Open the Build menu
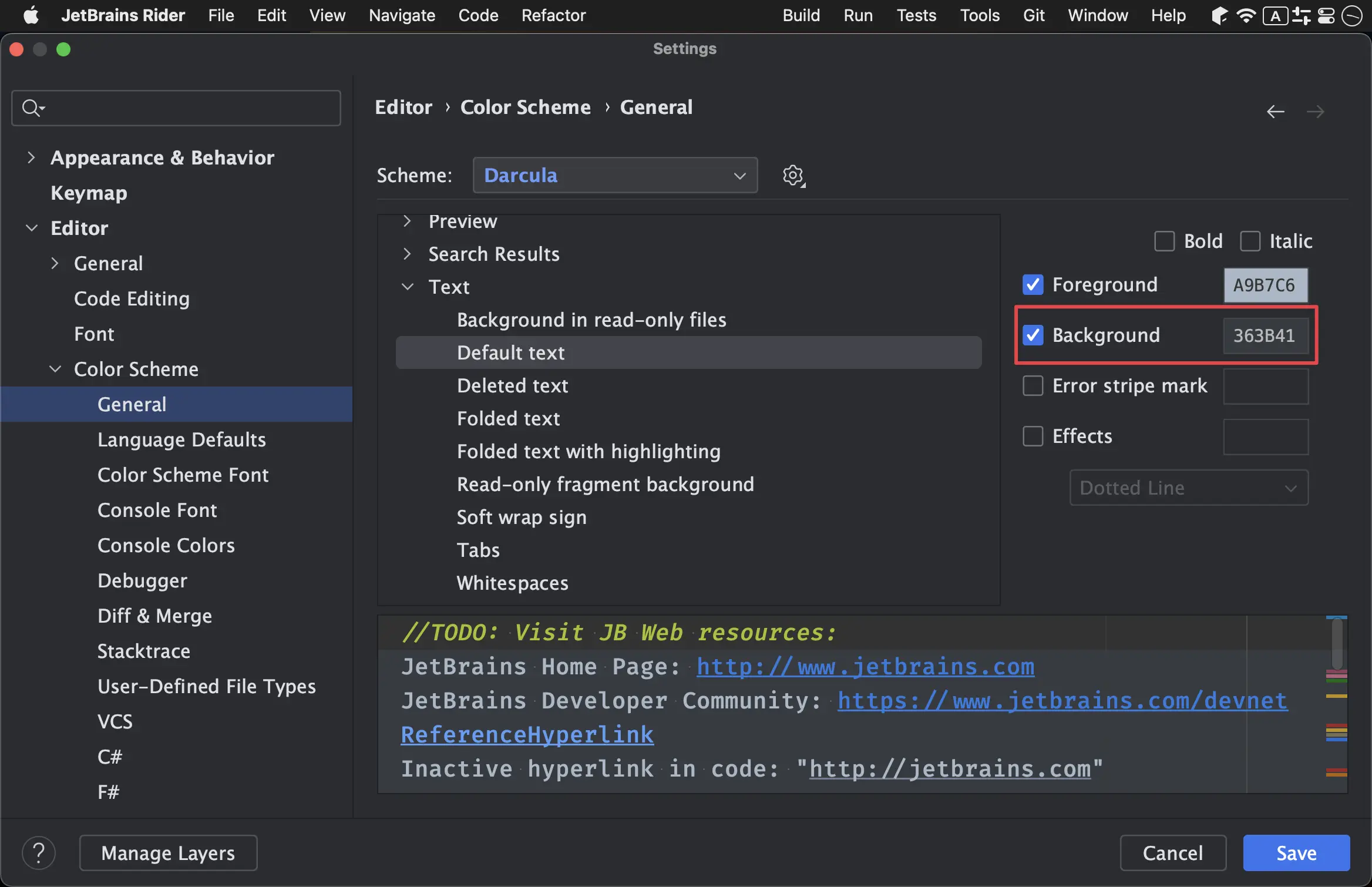The image size is (1372, 887). click(x=801, y=15)
